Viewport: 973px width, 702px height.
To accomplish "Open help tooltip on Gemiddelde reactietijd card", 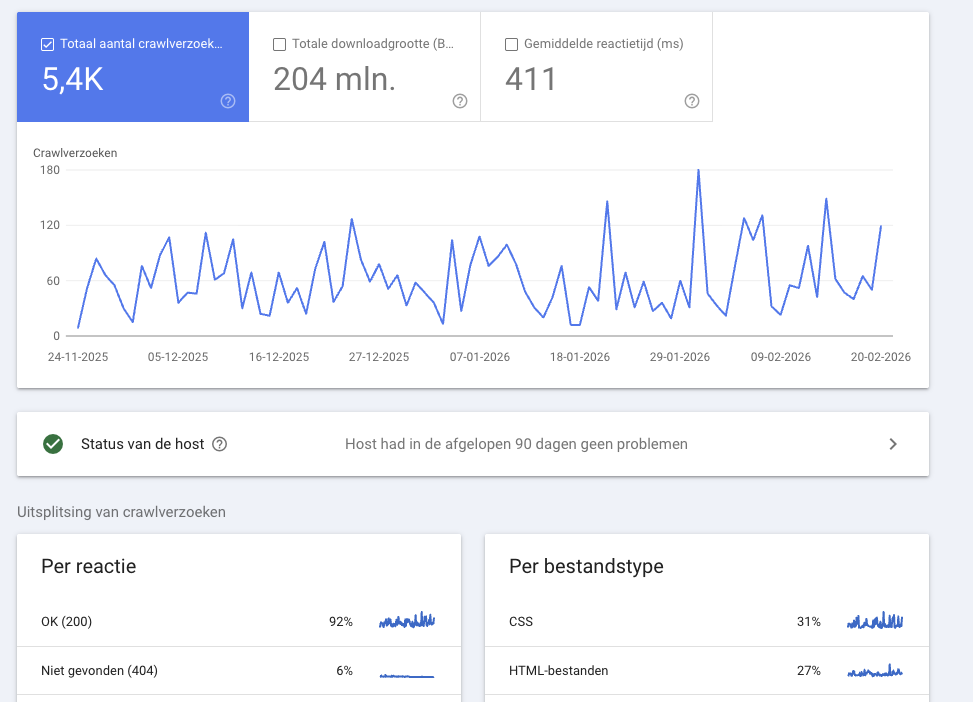I will 691,101.
